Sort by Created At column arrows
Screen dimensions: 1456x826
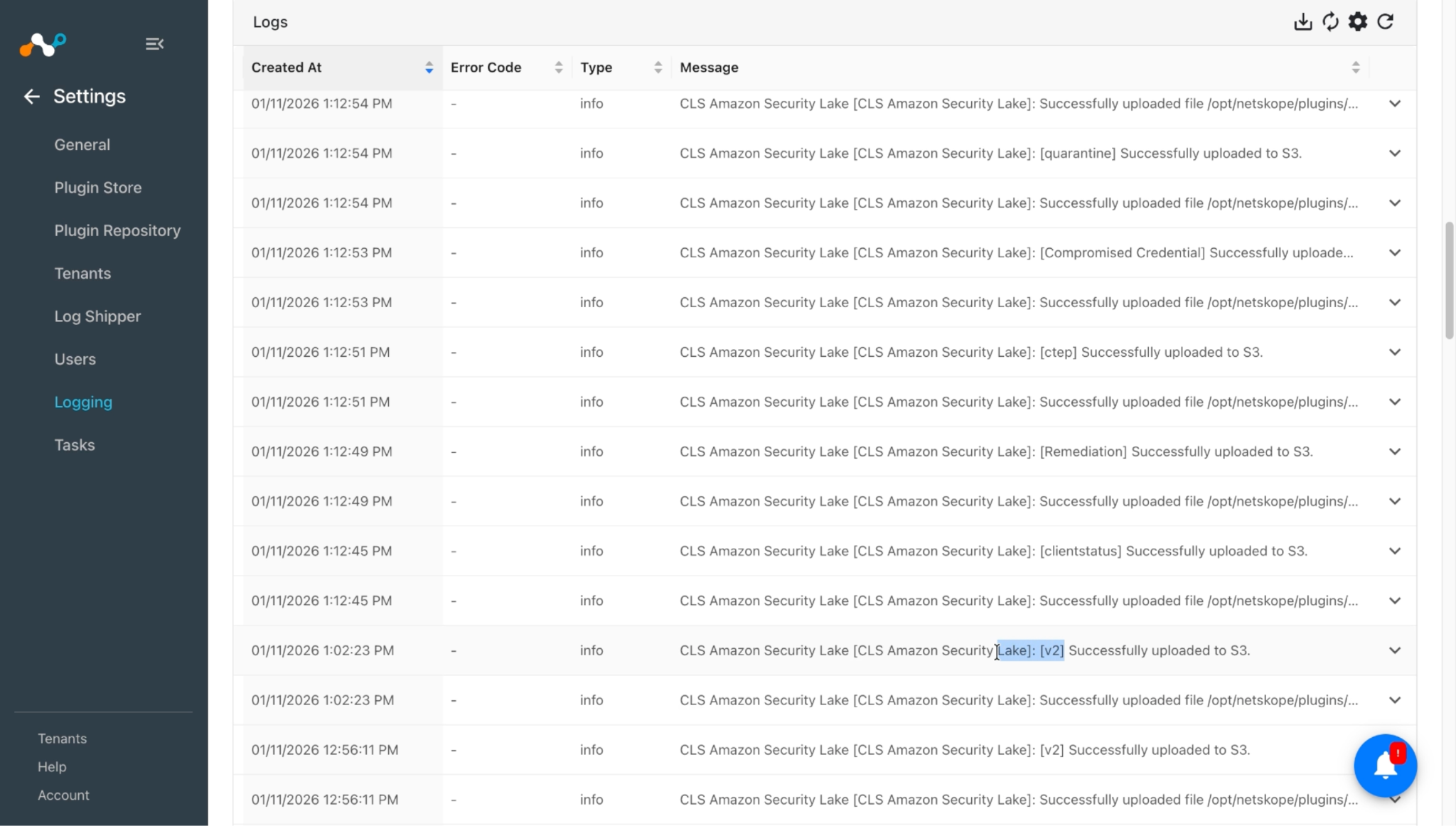[429, 68]
